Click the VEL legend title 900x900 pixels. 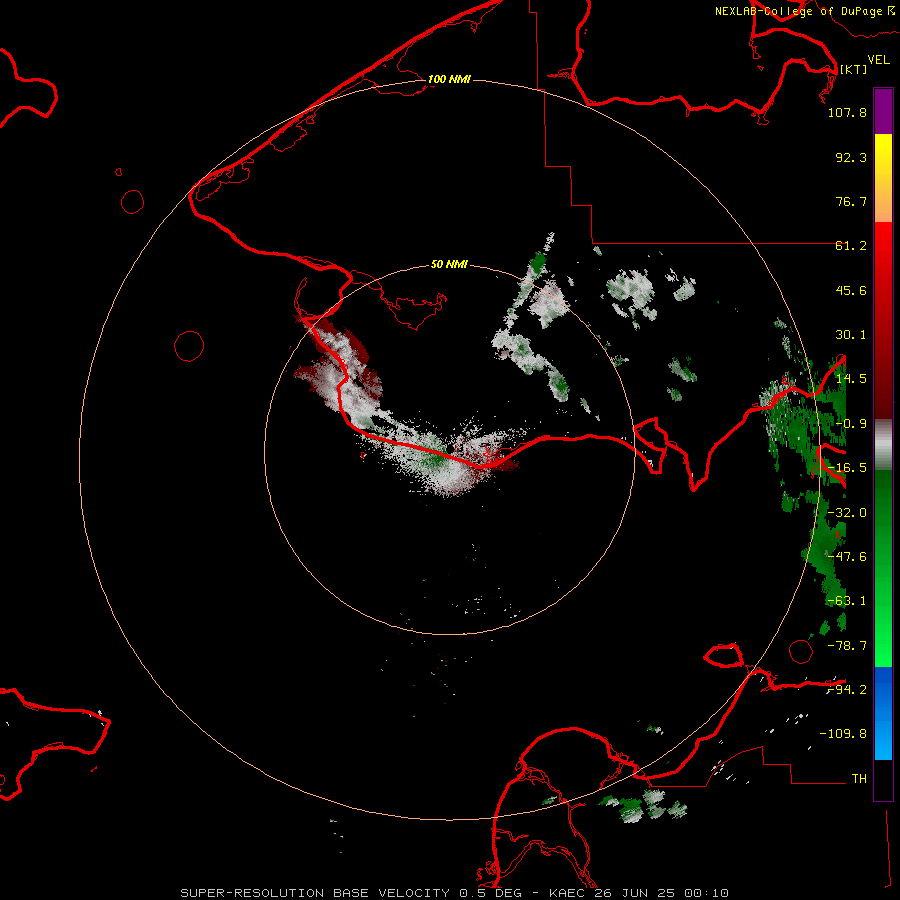(878, 60)
